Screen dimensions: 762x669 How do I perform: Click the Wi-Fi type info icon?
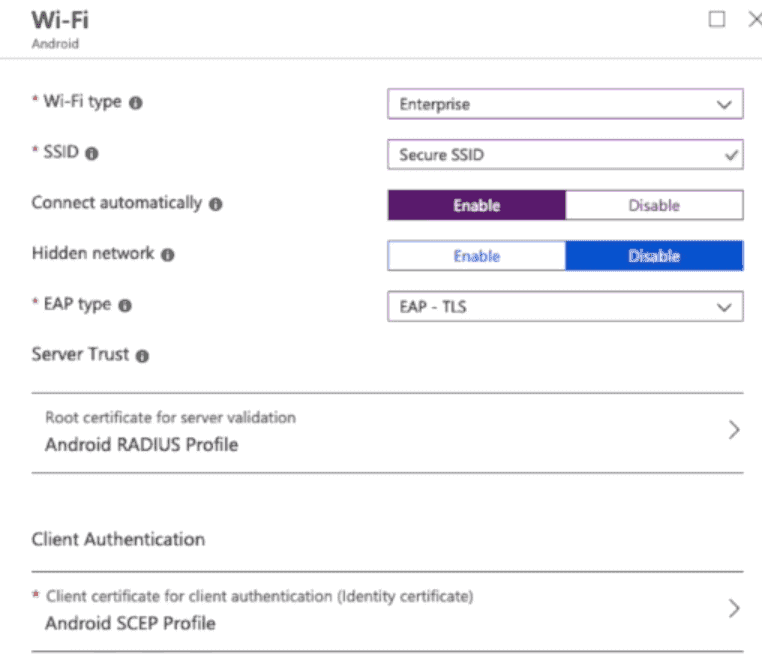136,103
